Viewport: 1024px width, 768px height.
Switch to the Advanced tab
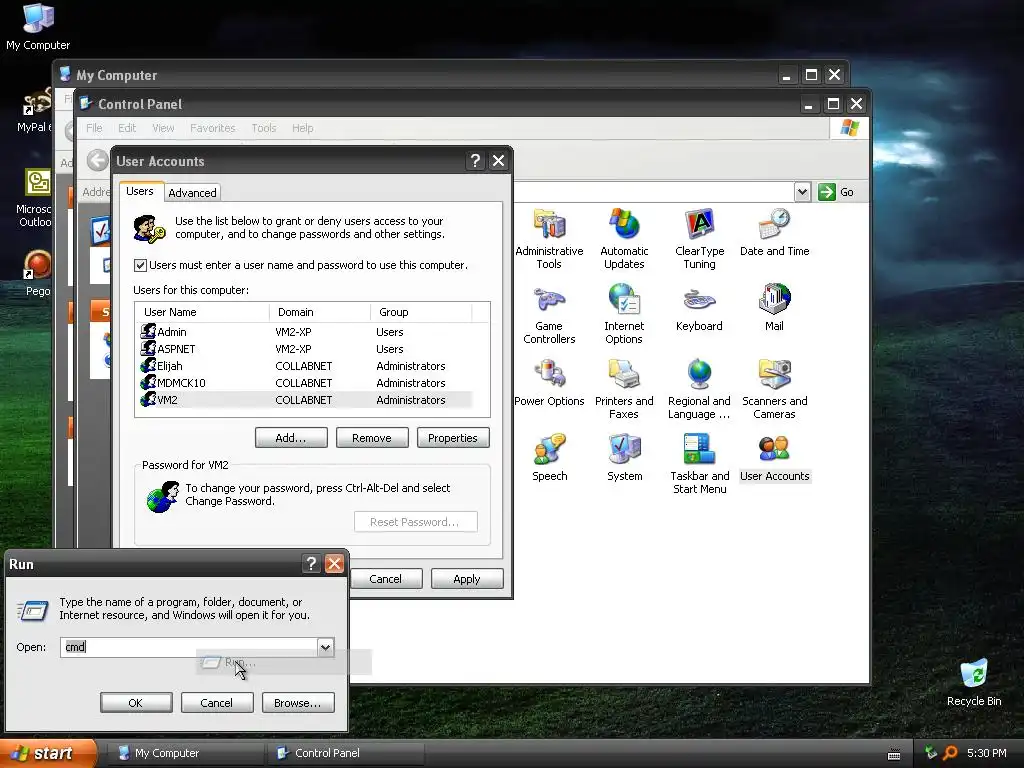click(192, 193)
